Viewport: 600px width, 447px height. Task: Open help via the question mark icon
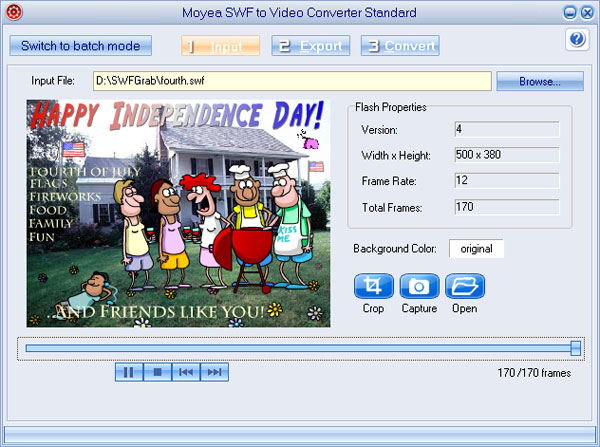click(577, 39)
